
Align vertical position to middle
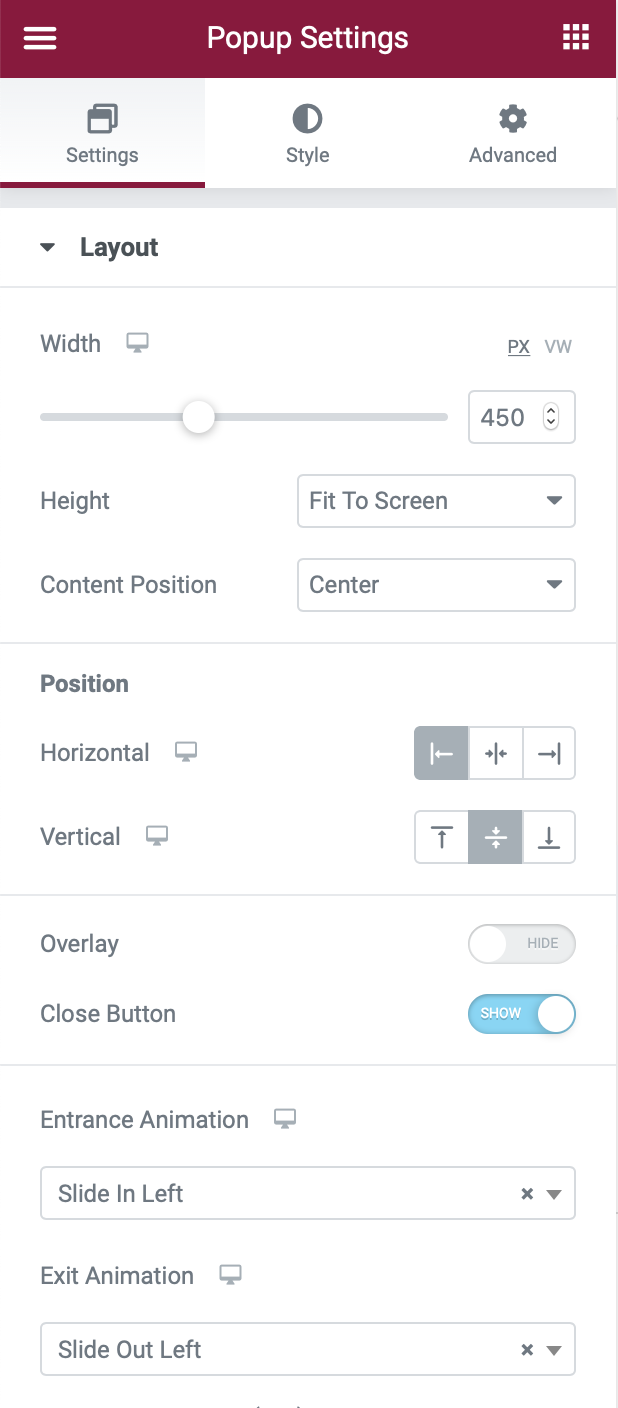point(496,837)
